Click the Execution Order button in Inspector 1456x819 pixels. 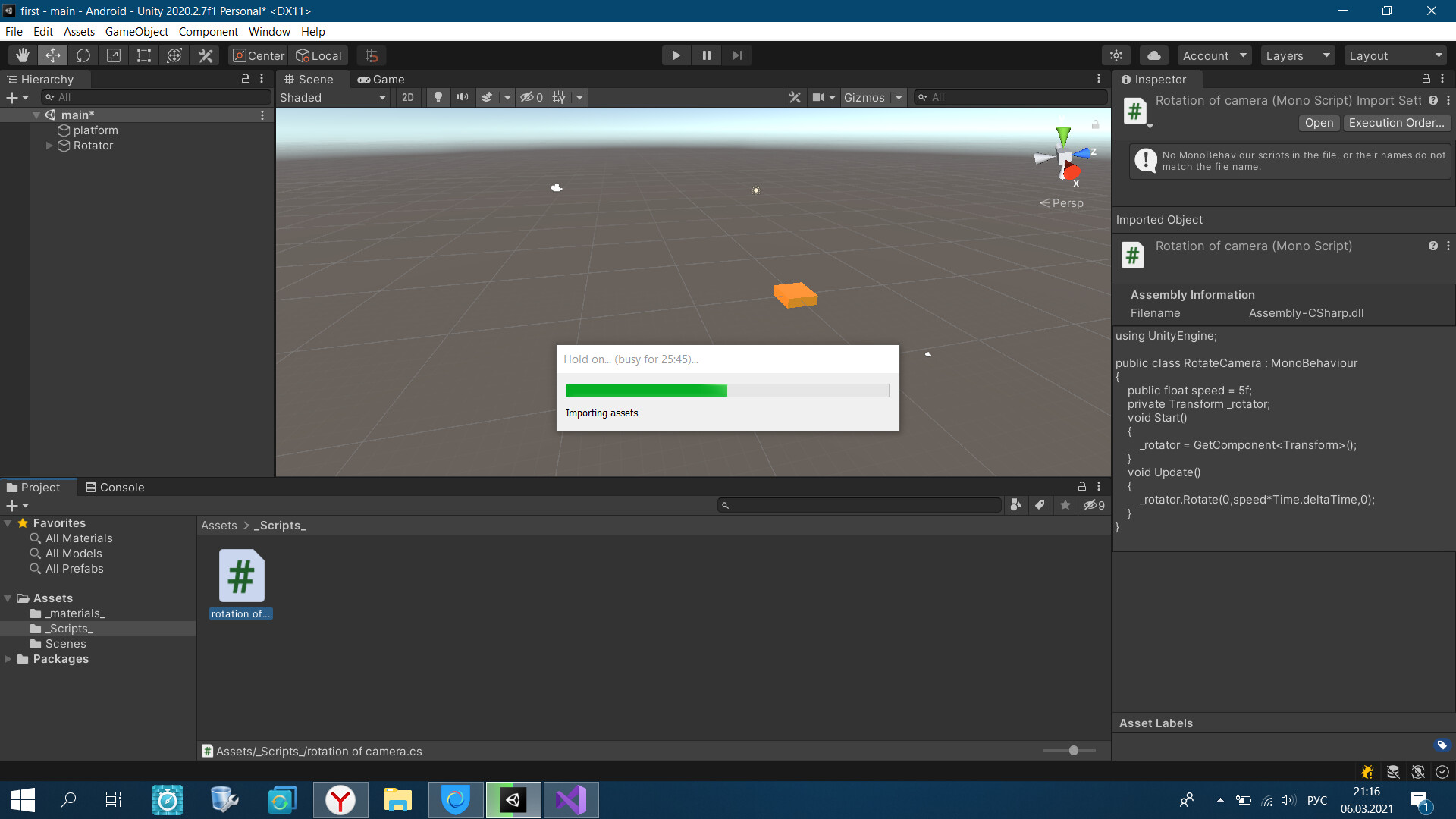pos(1394,122)
